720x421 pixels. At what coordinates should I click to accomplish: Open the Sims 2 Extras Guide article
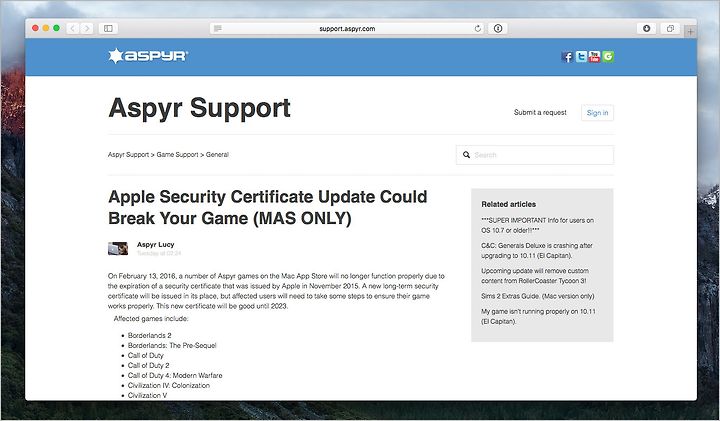point(537,296)
